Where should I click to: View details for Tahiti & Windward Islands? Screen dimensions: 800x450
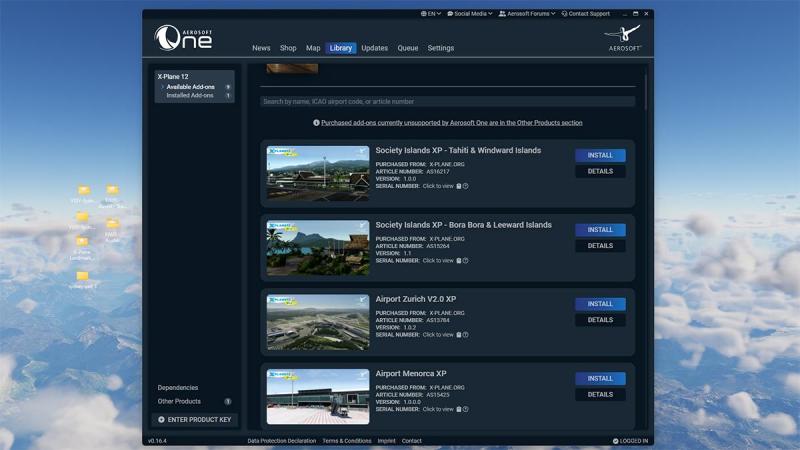600,171
